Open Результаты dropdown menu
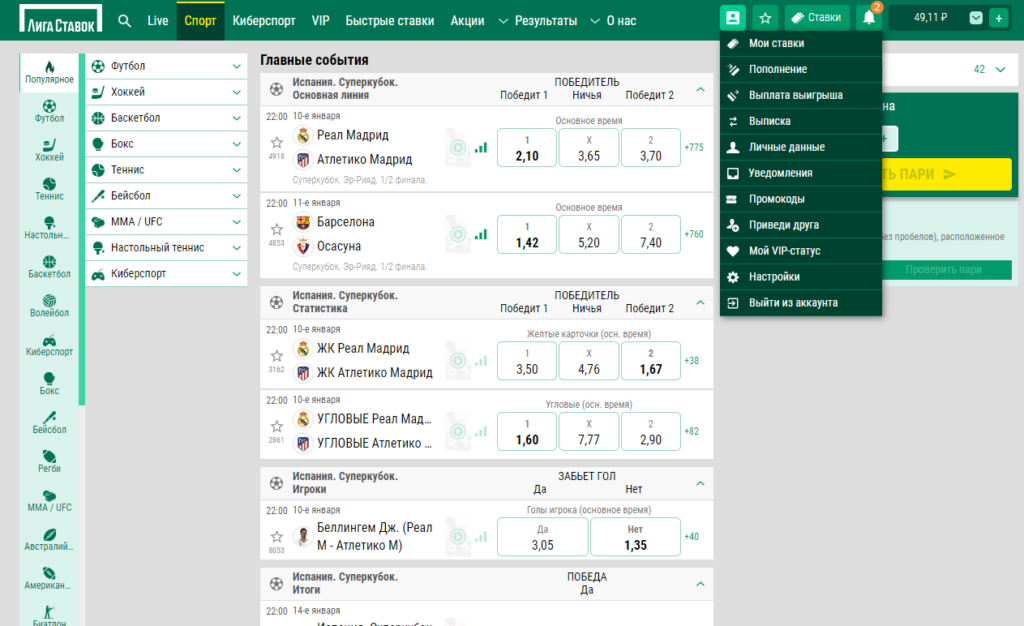This screenshot has width=1024, height=626. 538,21
